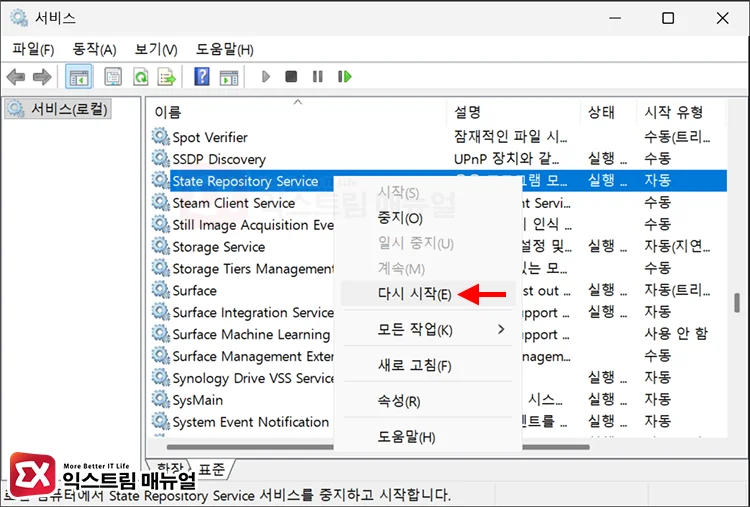Click the 사용 안 함 startup type cell
The height and width of the screenshot is (507, 750).
[x=675, y=333]
